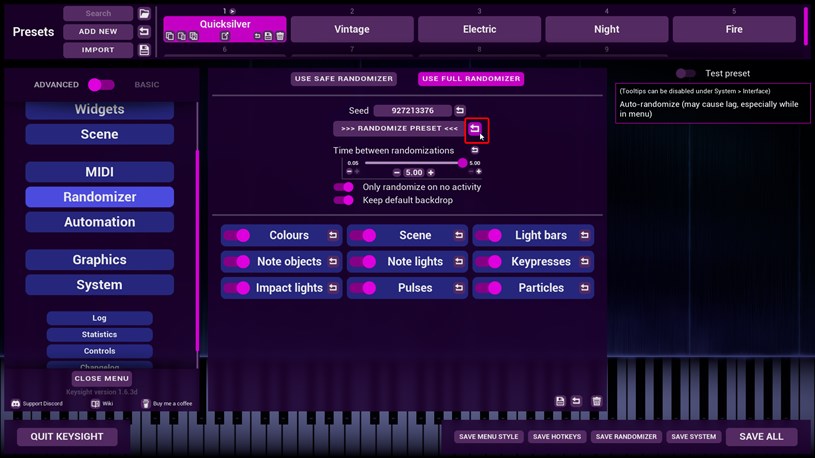This screenshot has width=815, height=458.
Task: Open the Widgets menu section
Action: (99, 110)
